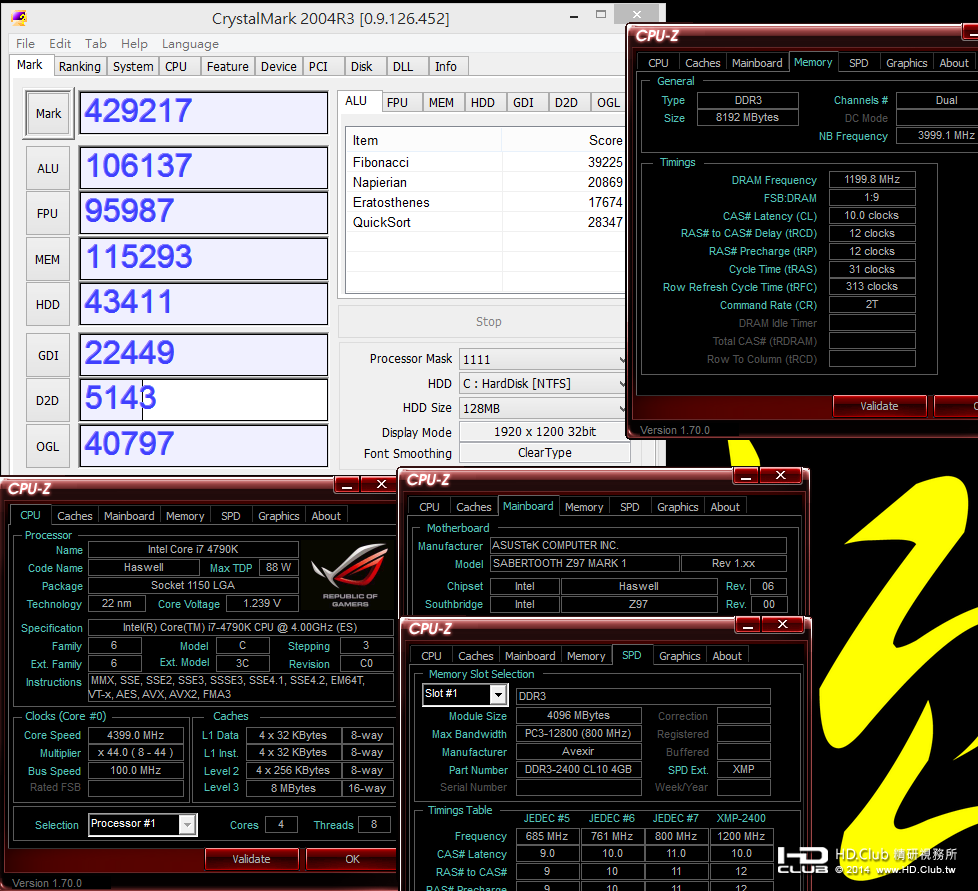Click the Core Speed 4399.0 MHz value
Viewport: 978px width, 891px height.
tap(136, 735)
